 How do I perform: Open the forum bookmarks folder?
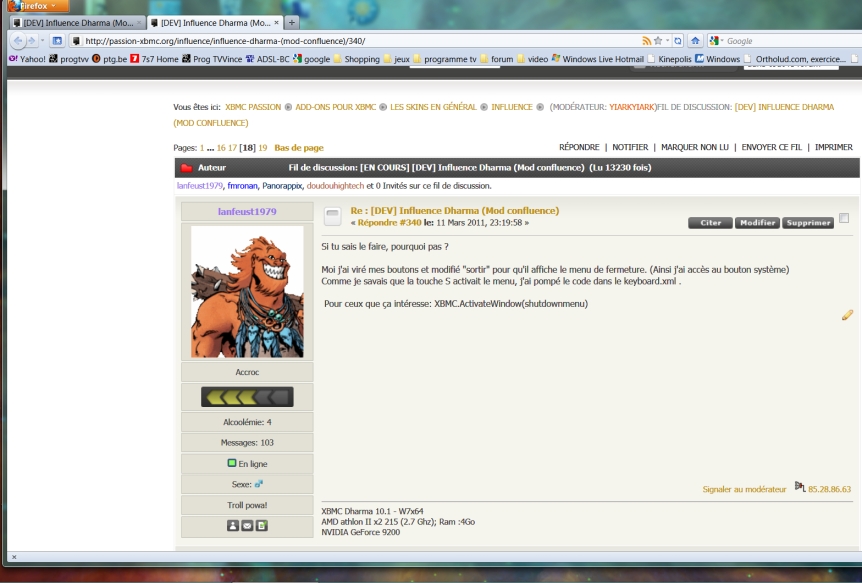[x=496, y=59]
